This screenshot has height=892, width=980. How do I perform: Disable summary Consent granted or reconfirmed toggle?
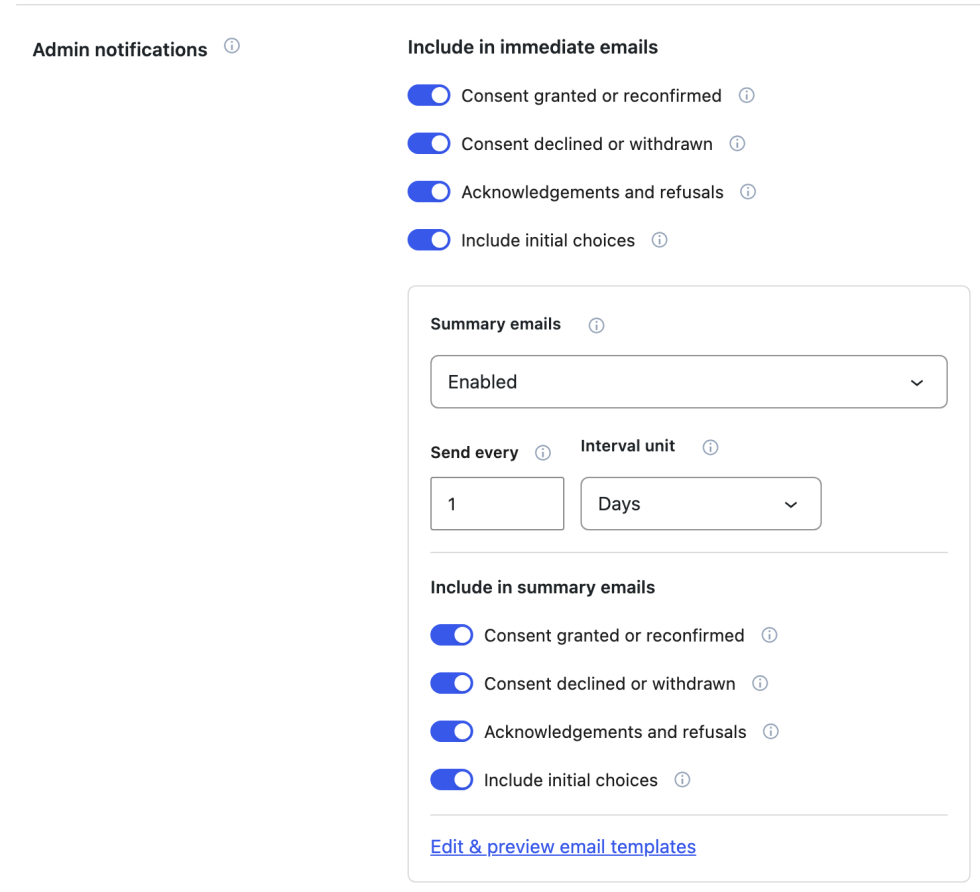[451, 635]
